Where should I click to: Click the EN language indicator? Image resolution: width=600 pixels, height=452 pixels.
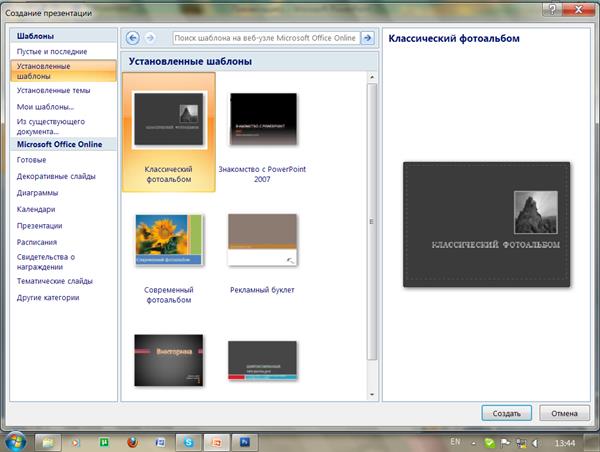click(455, 442)
